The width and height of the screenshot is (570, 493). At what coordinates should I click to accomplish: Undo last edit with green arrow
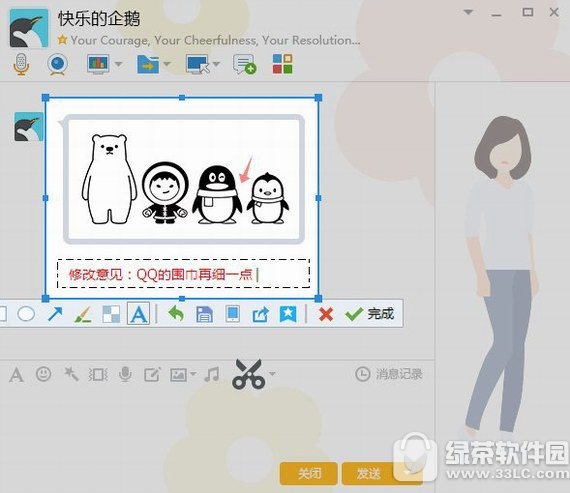[176, 313]
